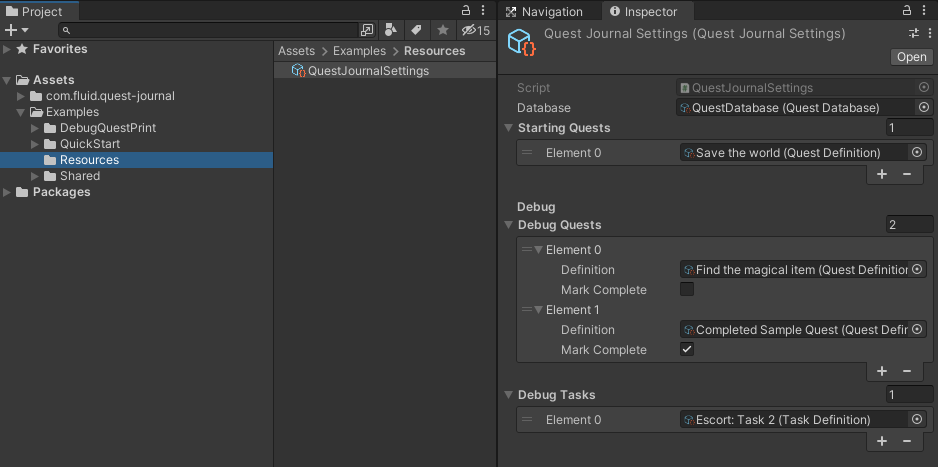Open Find the magical item object picker
The width and height of the screenshot is (938, 467).
tap(917, 270)
